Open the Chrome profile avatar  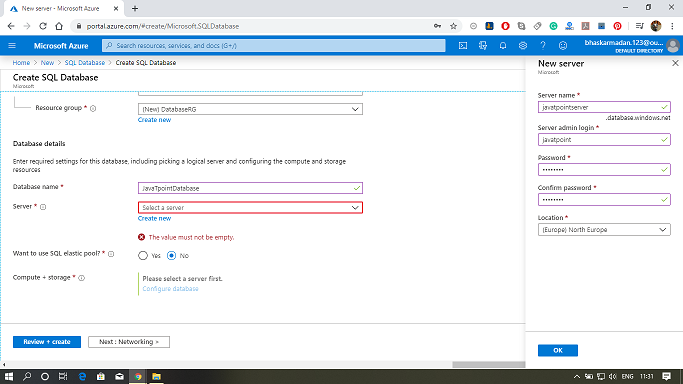click(x=656, y=26)
